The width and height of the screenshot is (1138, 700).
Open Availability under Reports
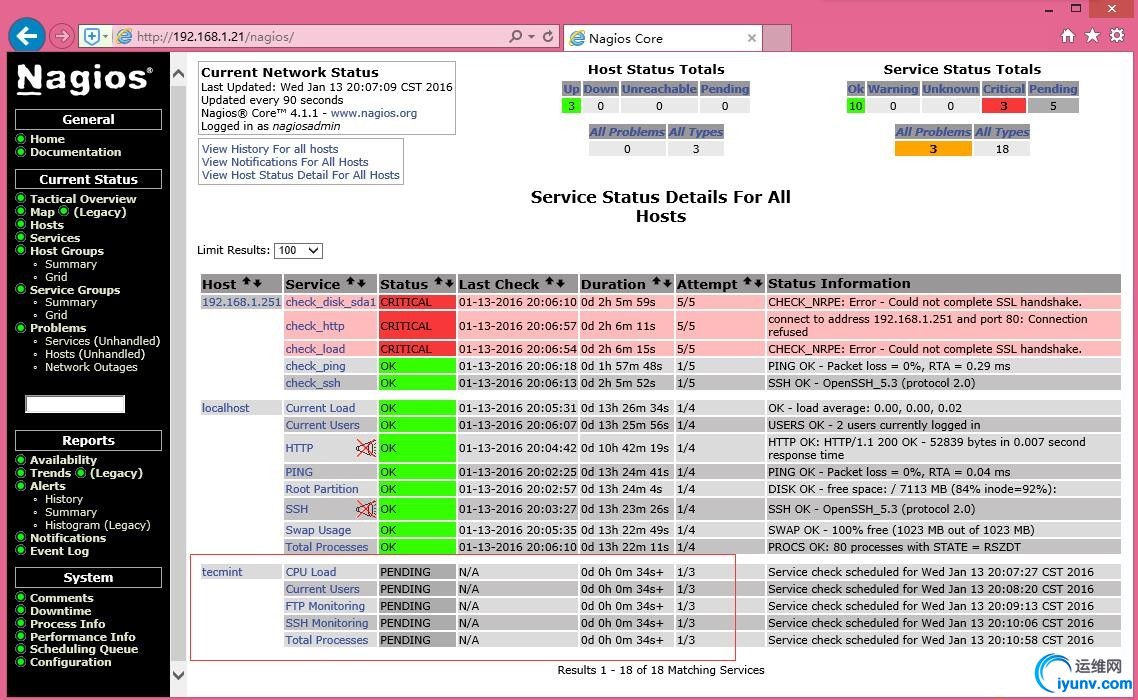pos(63,460)
